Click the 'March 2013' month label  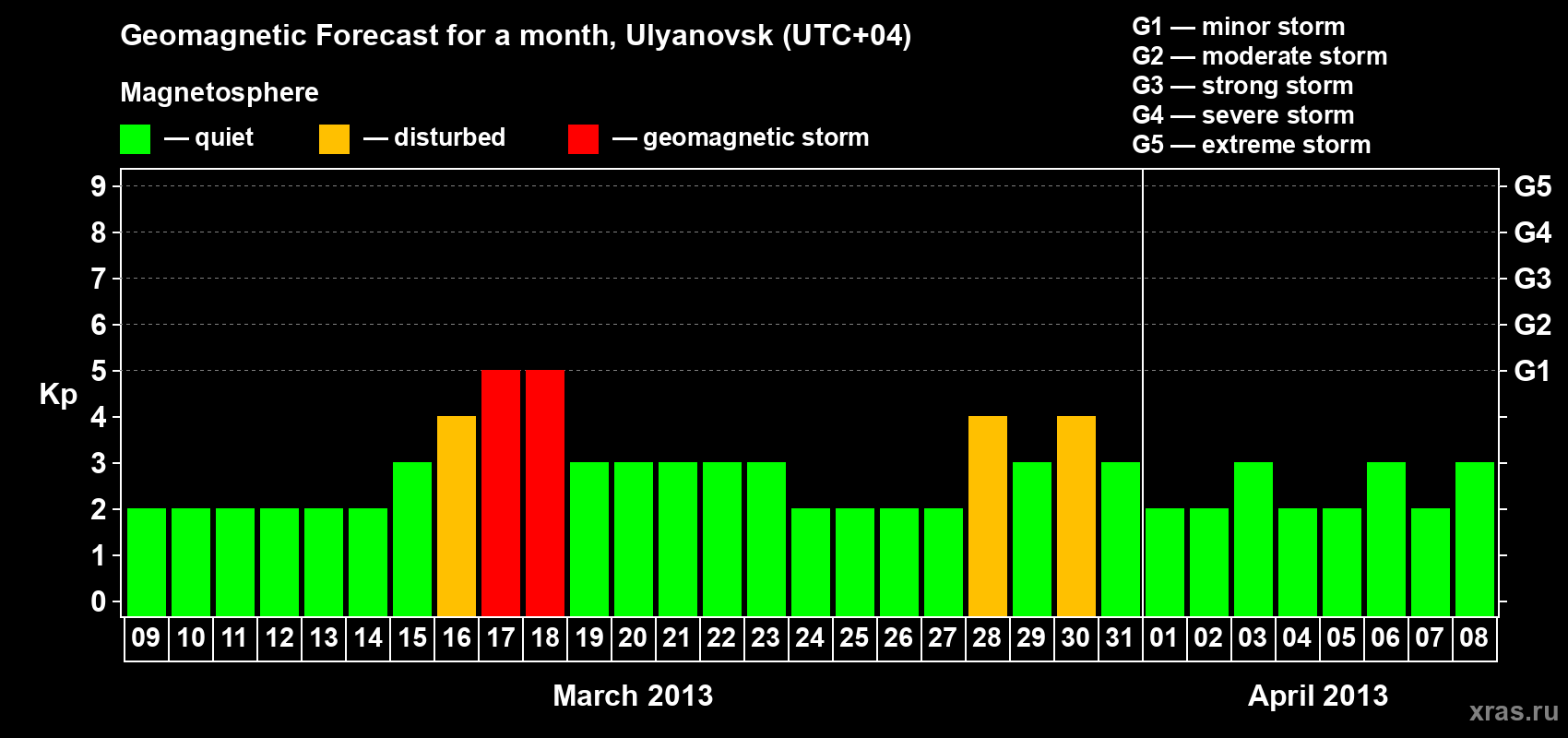(x=633, y=696)
